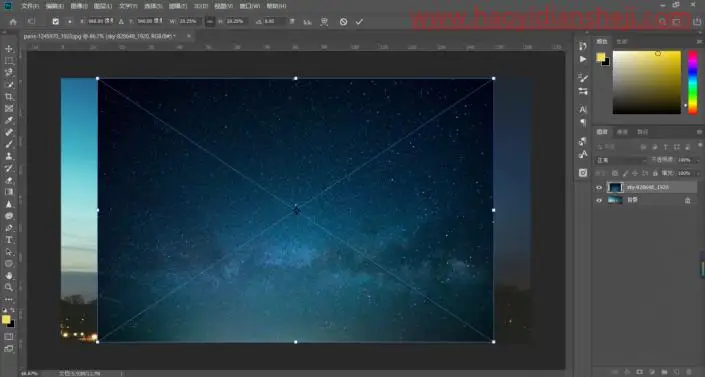The height and width of the screenshot is (377, 705).
Task: Open the 滤镜 menu
Action: [178, 6]
